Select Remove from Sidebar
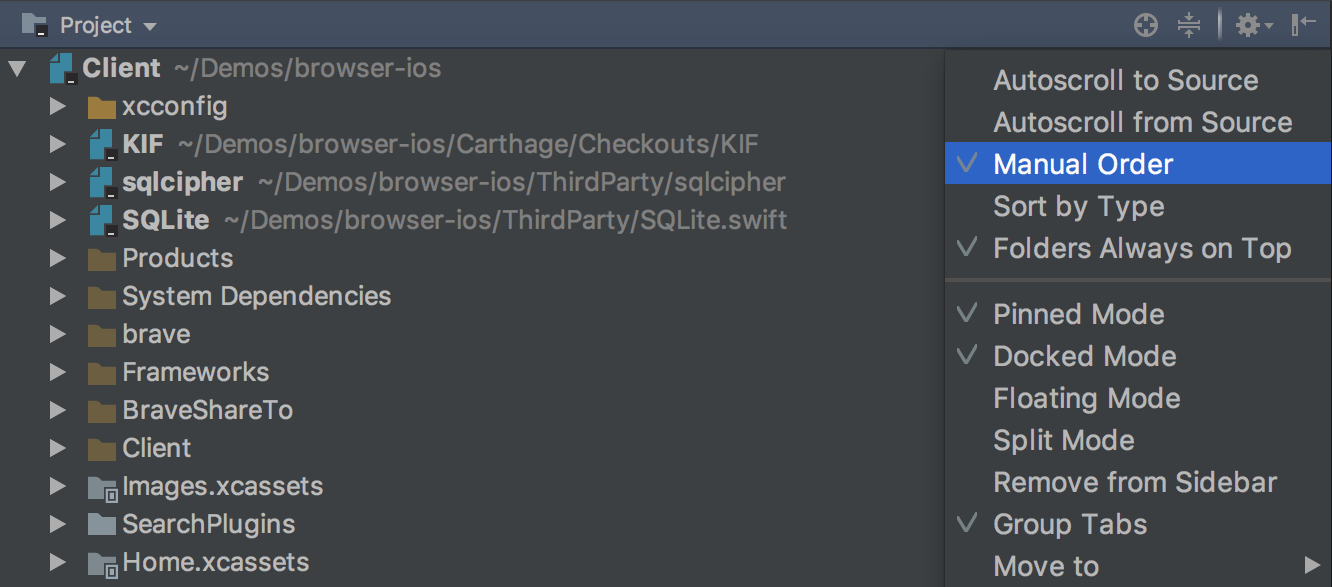 pos(1134,483)
